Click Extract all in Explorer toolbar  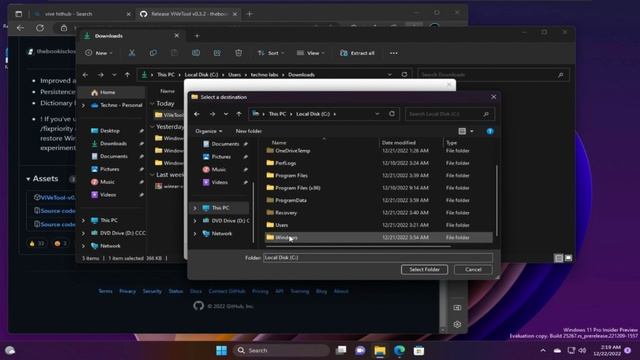(357, 53)
